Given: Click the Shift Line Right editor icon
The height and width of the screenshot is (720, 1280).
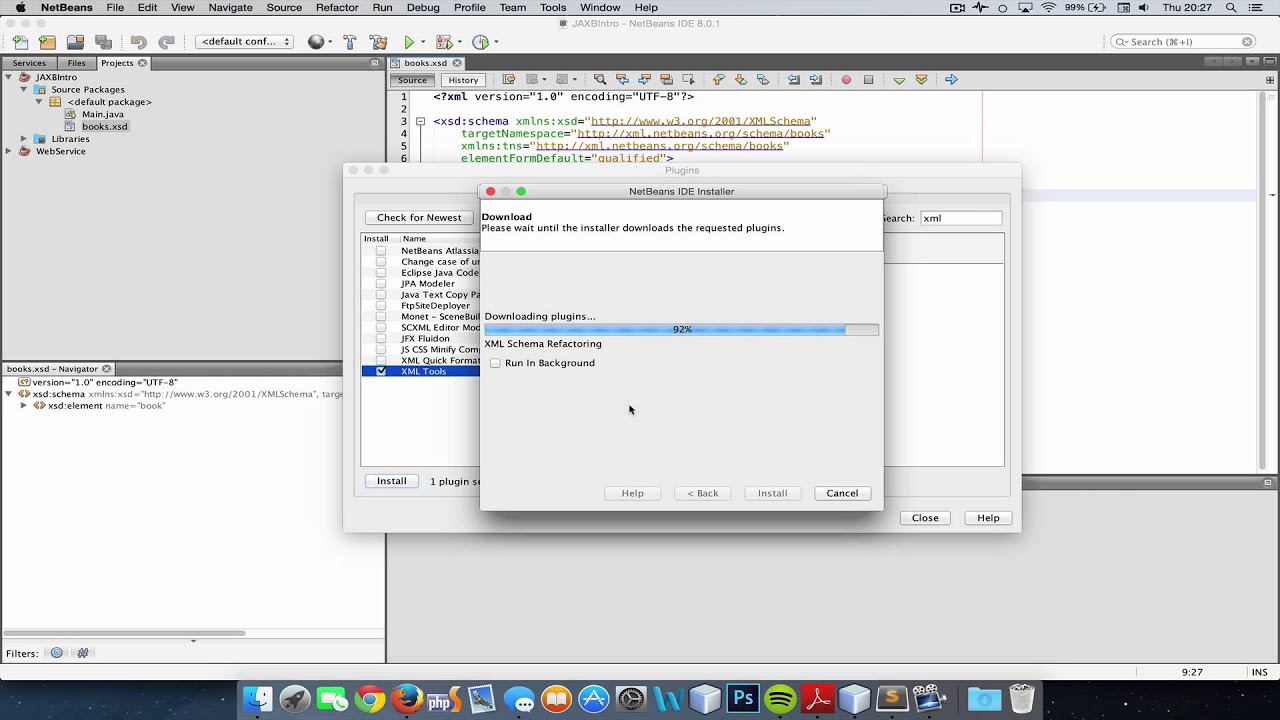Looking at the screenshot, I should (x=816, y=80).
